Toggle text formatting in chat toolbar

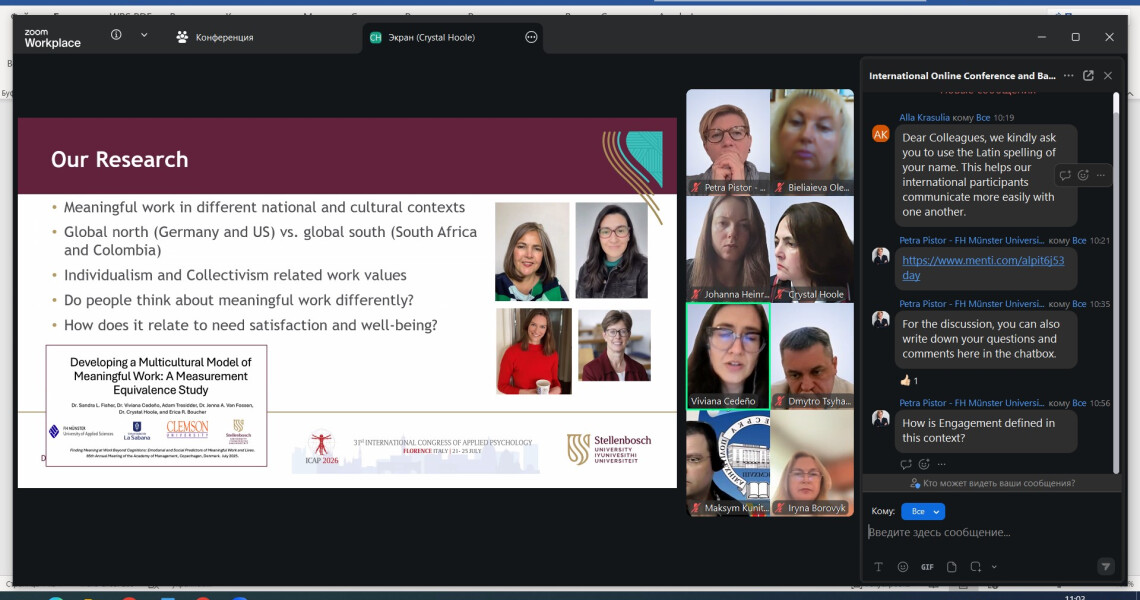click(878, 567)
